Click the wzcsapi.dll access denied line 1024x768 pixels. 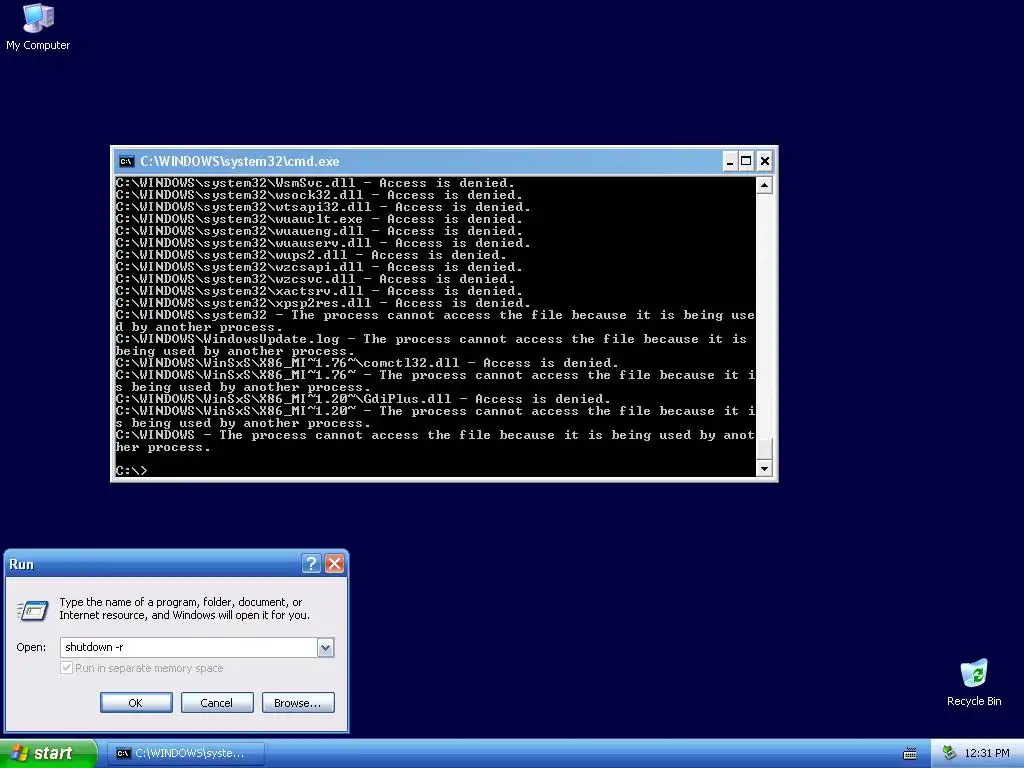point(319,267)
